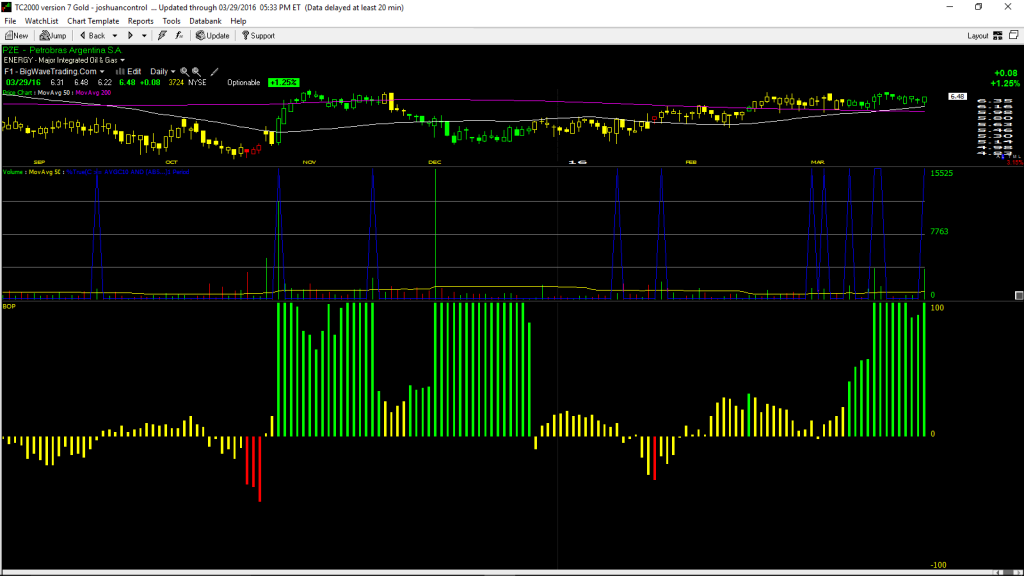This screenshot has height=576, width=1024.
Task: Open the WatchList menu
Action: 41,21
